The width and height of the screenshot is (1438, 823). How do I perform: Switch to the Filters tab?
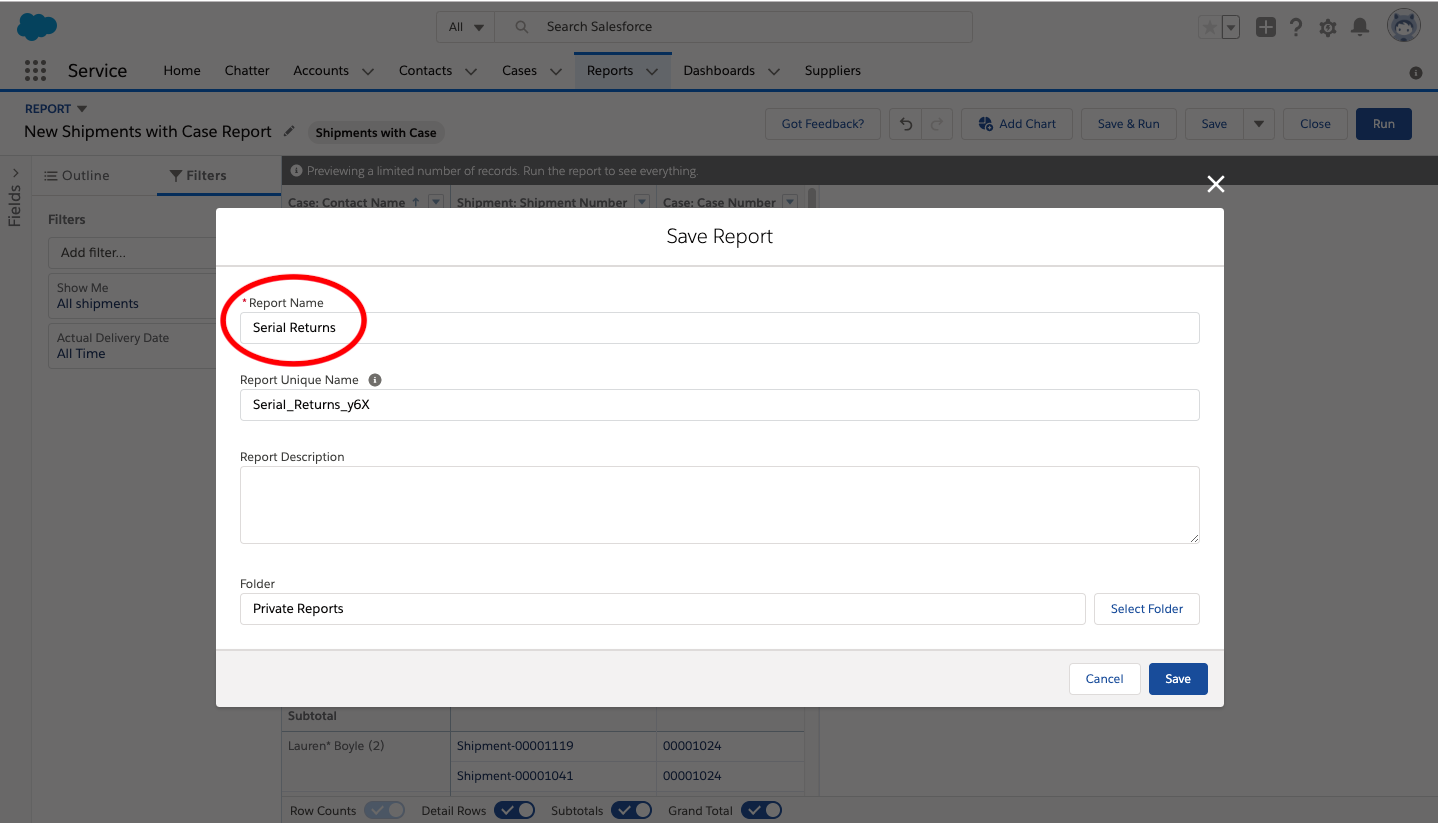coord(198,175)
